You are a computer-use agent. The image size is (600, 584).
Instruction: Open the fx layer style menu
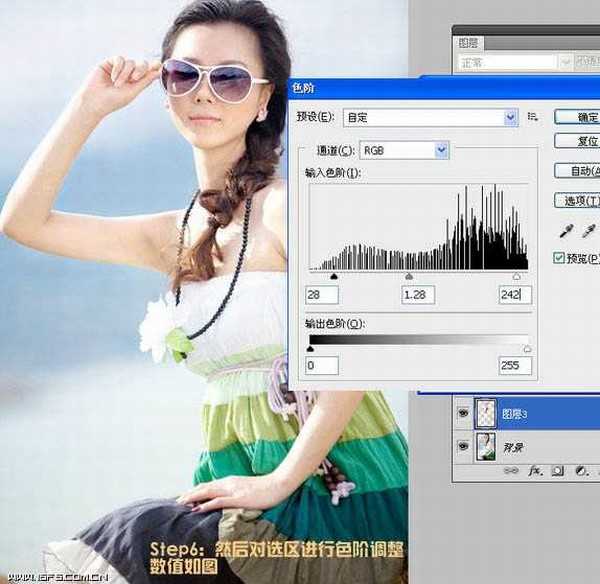(535, 469)
